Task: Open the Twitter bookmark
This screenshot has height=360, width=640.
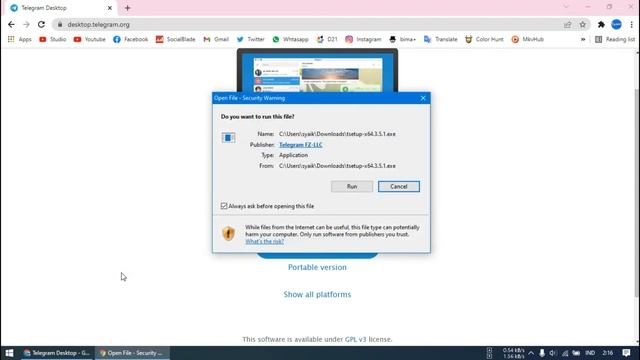Action: click(x=251, y=39)
